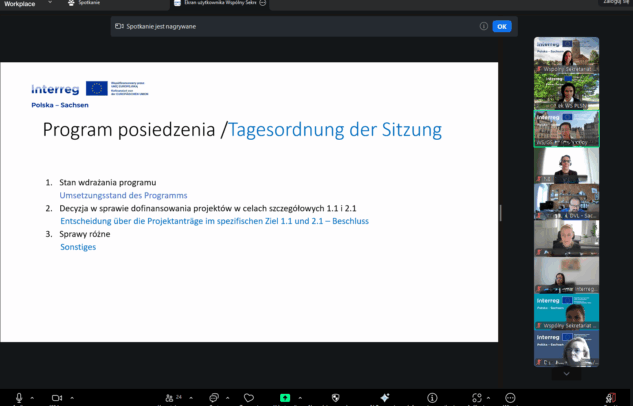Mute or unmute the microphone

19,398
